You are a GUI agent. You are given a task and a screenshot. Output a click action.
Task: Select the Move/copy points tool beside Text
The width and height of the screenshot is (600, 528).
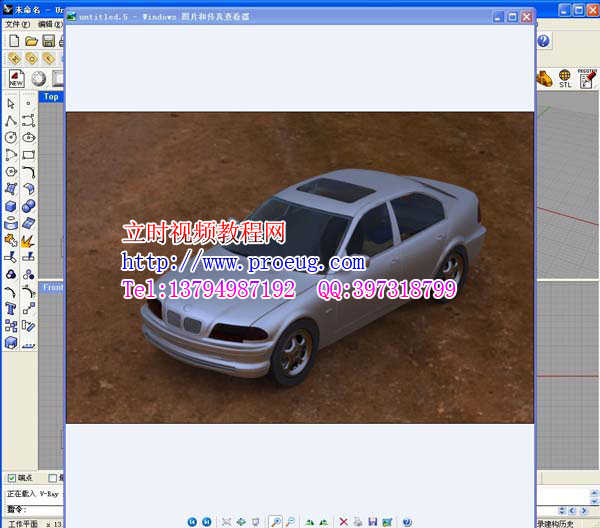pyautogui.click(x=28, y=308)
